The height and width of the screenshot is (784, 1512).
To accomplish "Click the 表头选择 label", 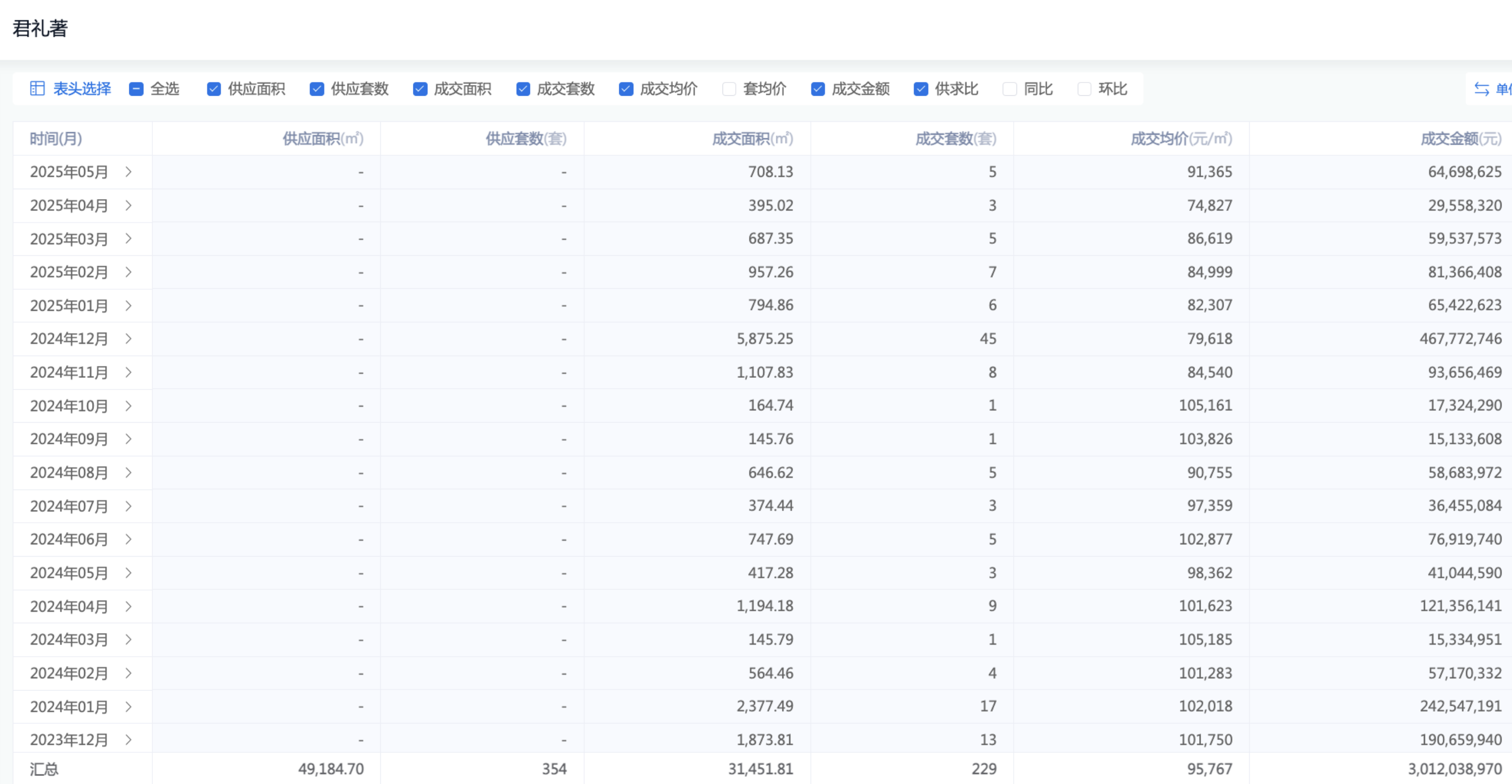I will (82, 89).
